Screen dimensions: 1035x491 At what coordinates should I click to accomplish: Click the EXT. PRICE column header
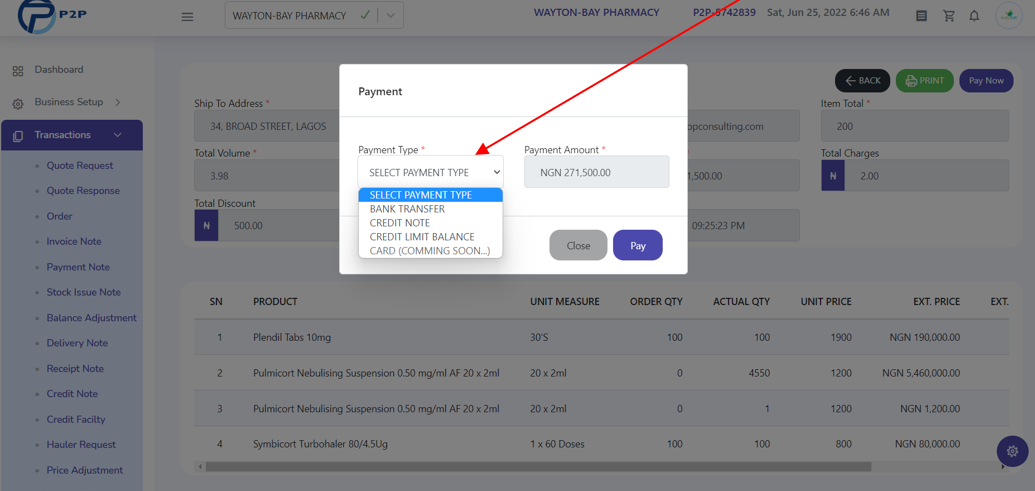click(x=937, y=302)
